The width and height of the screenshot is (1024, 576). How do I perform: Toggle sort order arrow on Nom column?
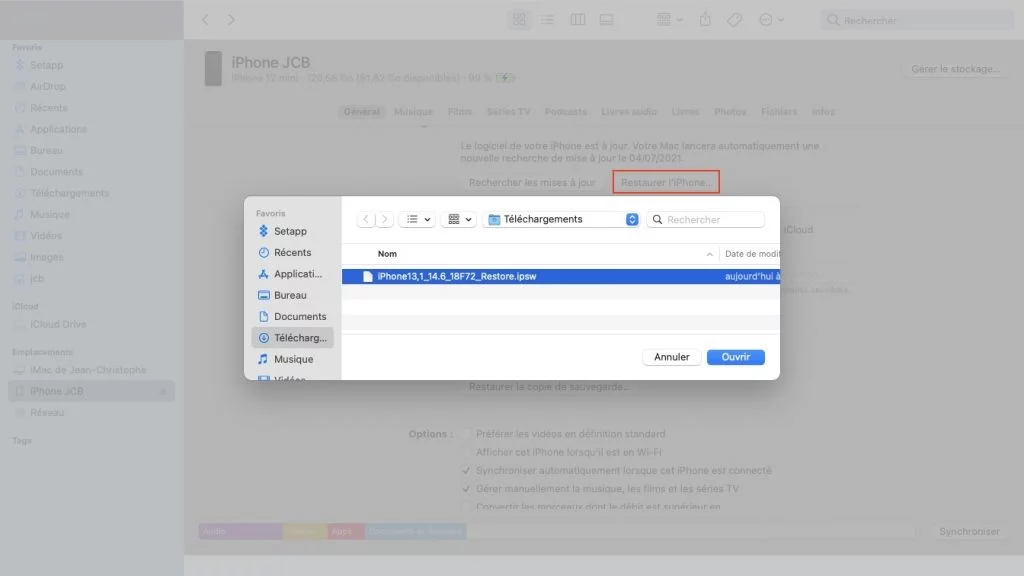click(709, 254)
